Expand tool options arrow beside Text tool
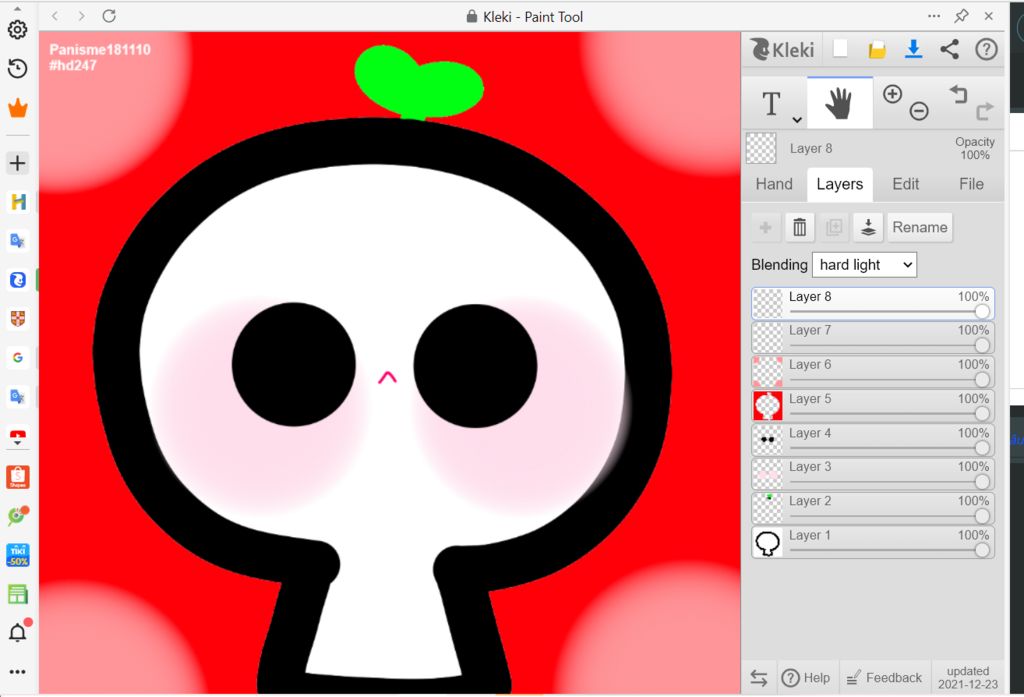This screenshot has width=1024, height=697. [x=797, y=120]
